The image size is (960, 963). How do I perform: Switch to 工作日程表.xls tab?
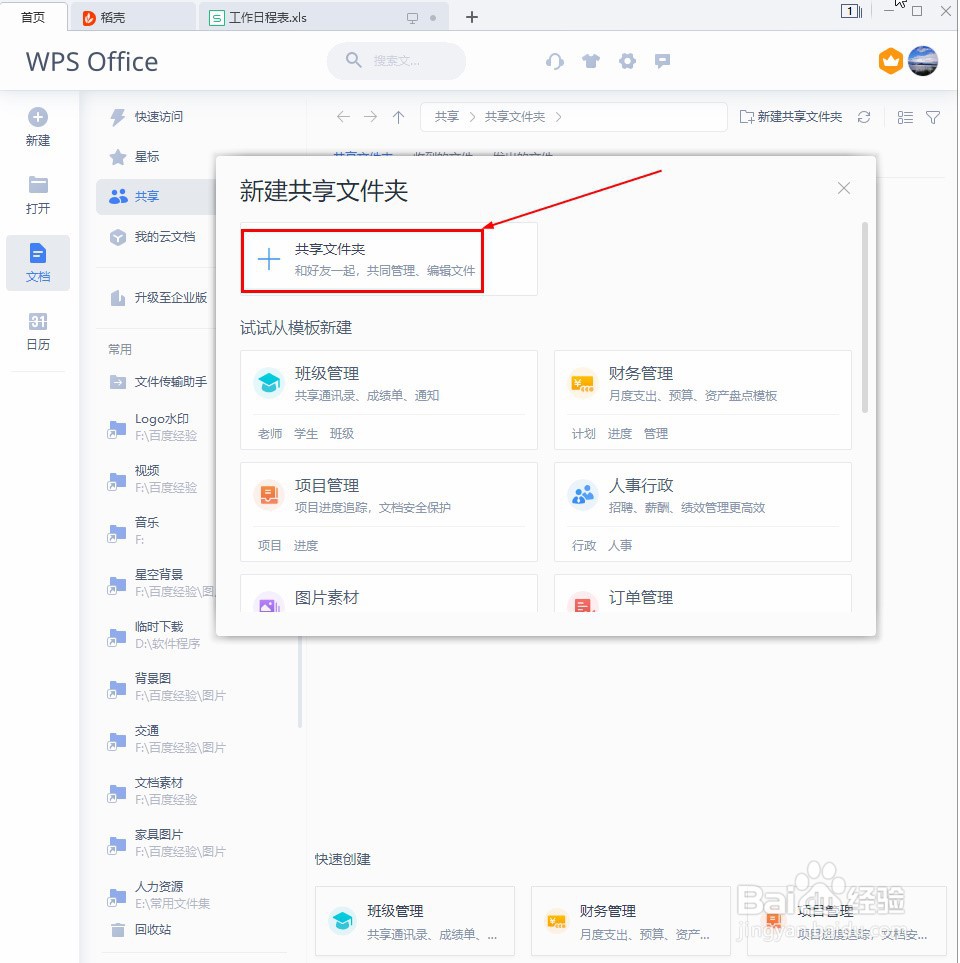pyautogui.click(x=322, y=17)
